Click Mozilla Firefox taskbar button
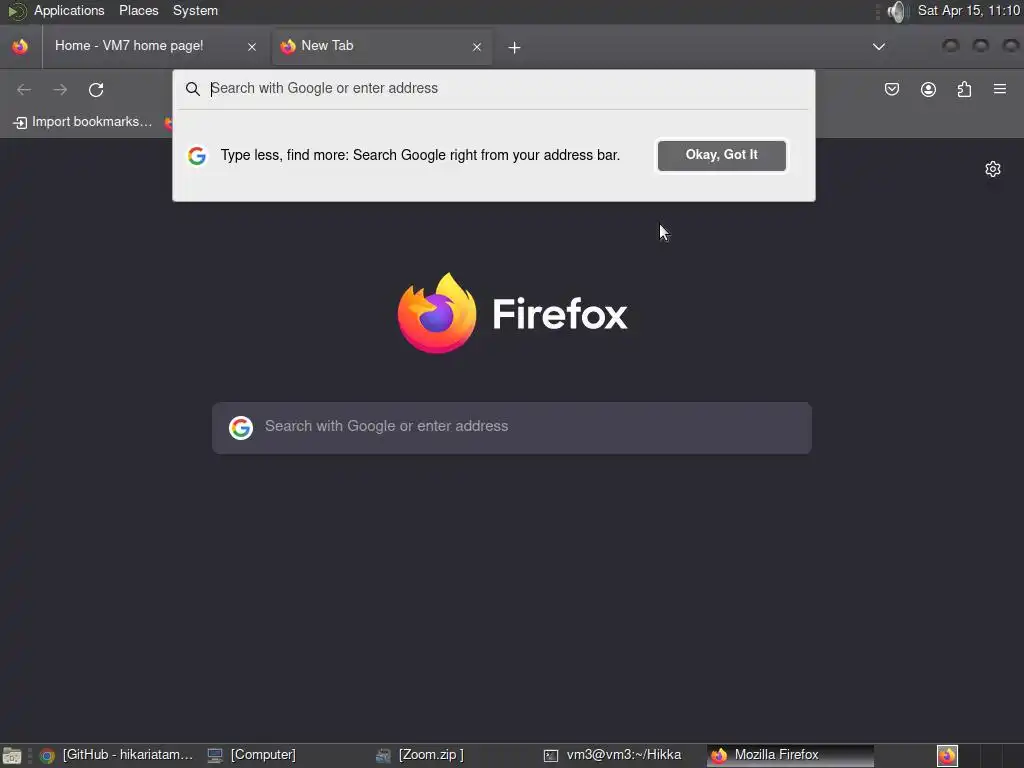 (x=790, y=756)
